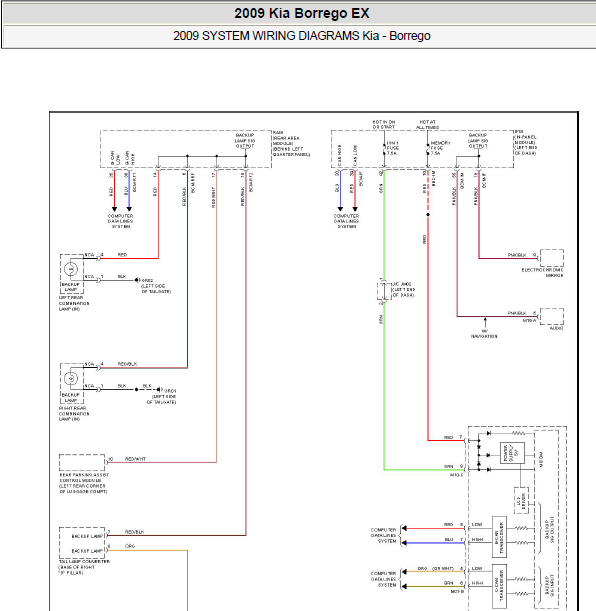The image size is (596, 611).
Task: Select the 'HOT AT ALL TIMES' label
Action: tap(427, 125)
